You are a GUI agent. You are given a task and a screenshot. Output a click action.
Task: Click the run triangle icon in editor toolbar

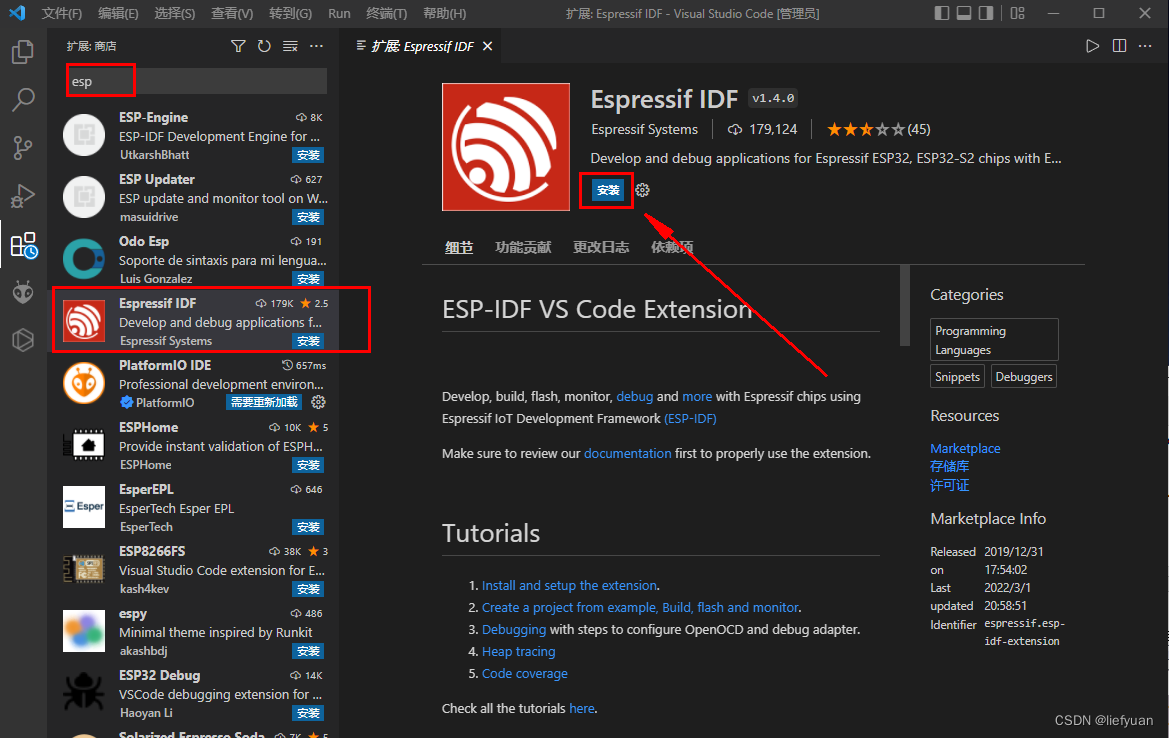click(1092, 46)
